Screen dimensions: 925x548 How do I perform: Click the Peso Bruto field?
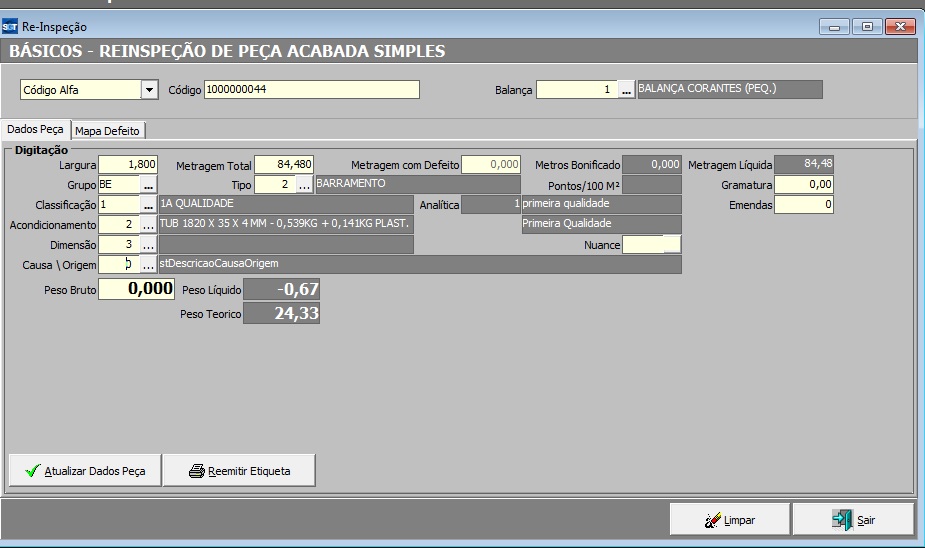tap(136, 290)
